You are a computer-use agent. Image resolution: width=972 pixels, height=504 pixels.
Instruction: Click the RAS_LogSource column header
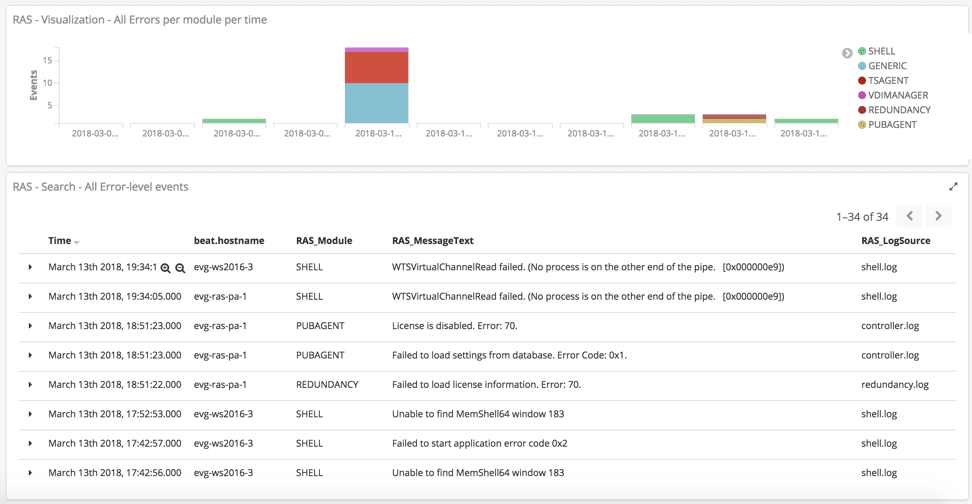896,241
